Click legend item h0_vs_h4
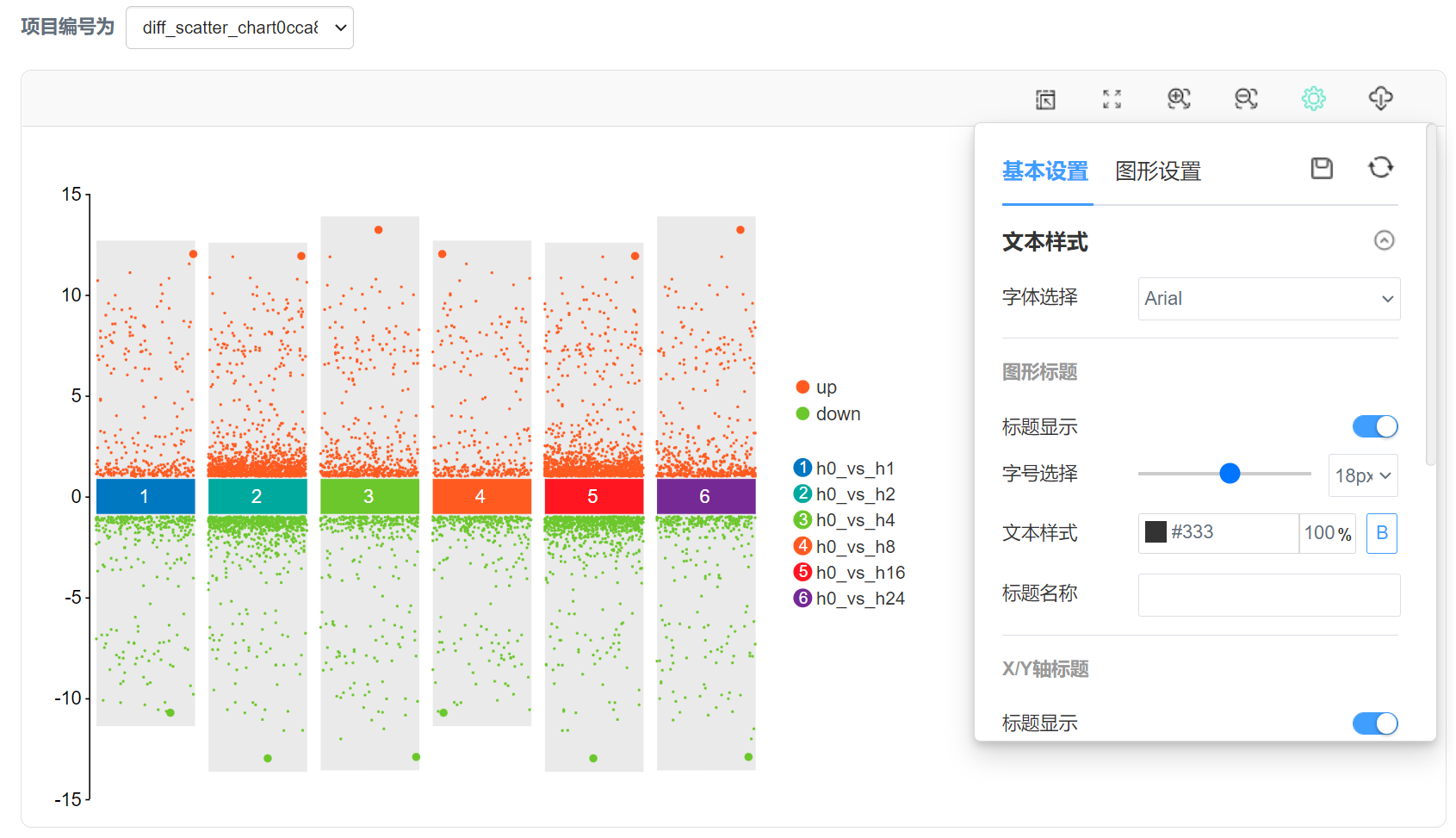1456x838 pixels. point(844,519)
